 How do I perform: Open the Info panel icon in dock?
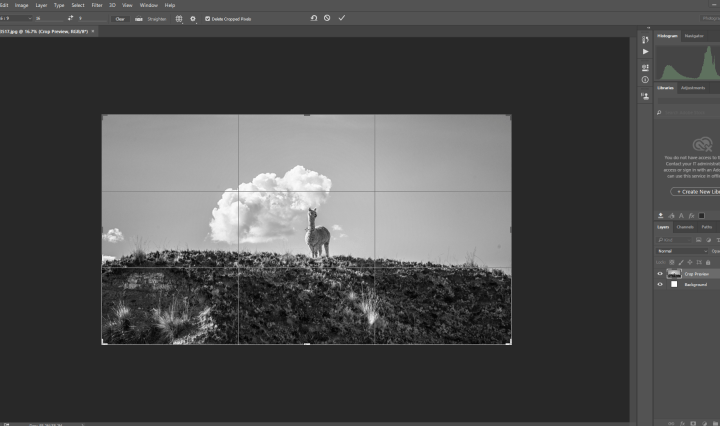tap(645, 80)
